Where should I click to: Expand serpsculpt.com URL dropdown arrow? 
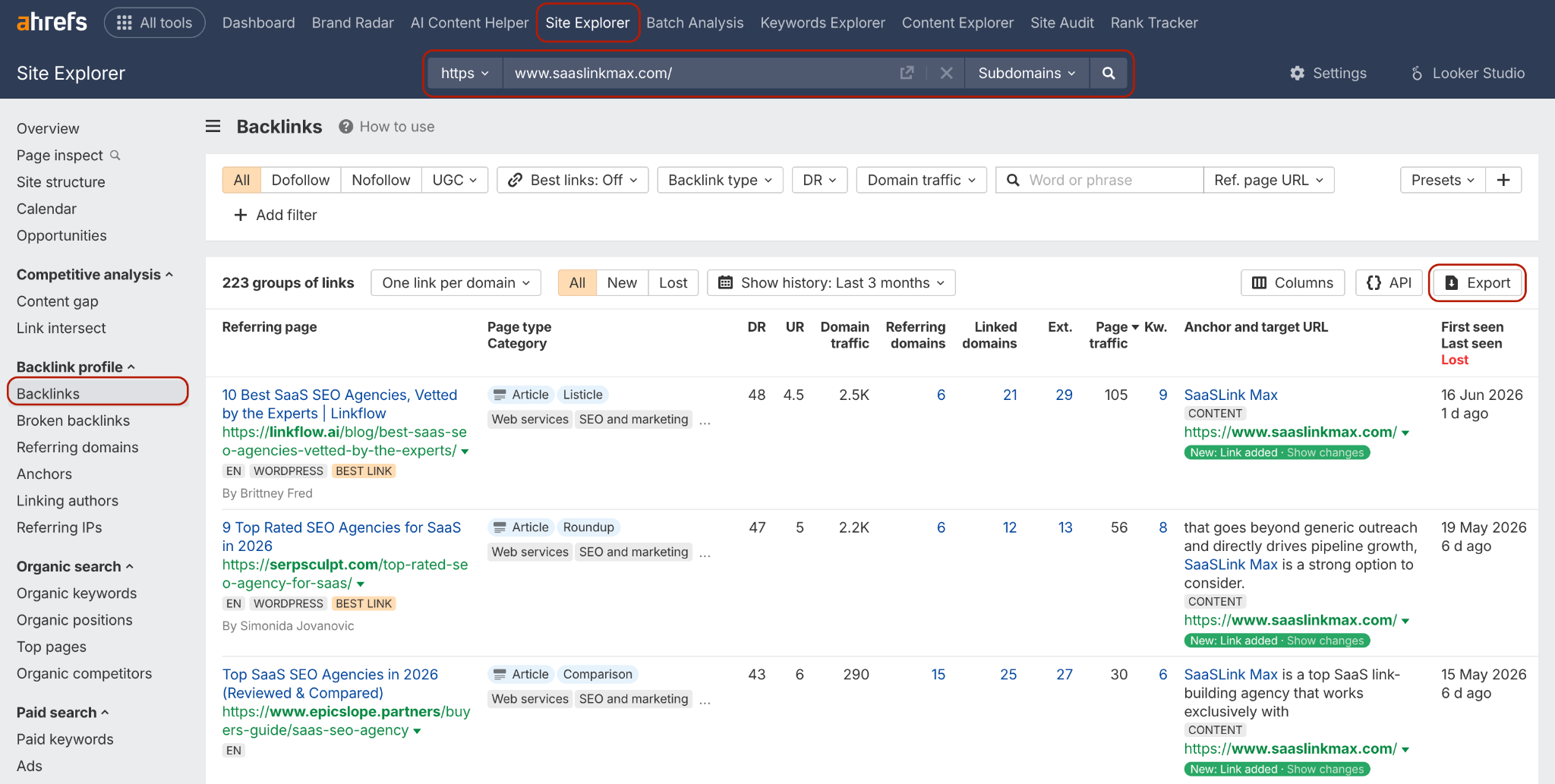click(x=361, y=584)
